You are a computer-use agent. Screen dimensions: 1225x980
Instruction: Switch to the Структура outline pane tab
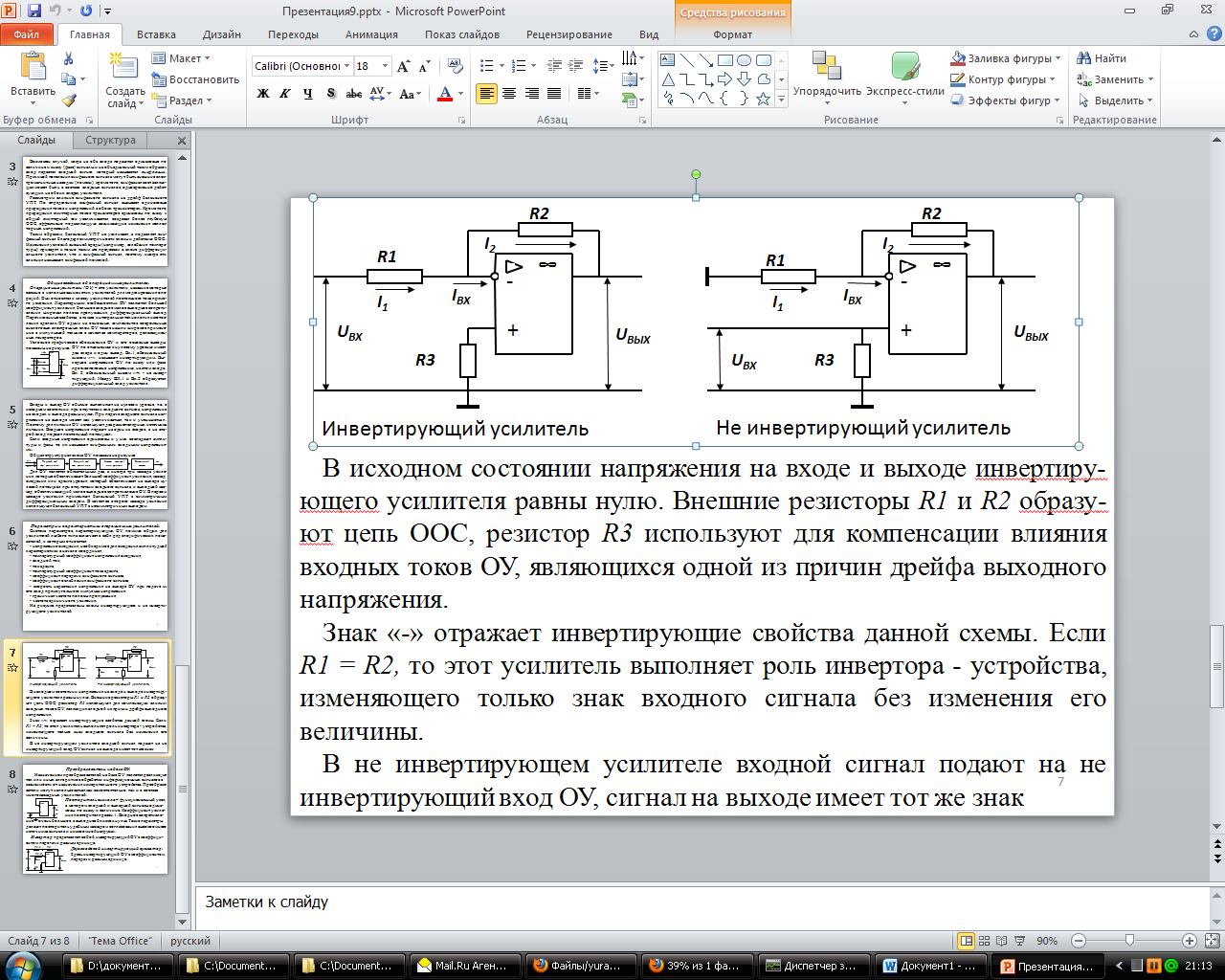110,140
